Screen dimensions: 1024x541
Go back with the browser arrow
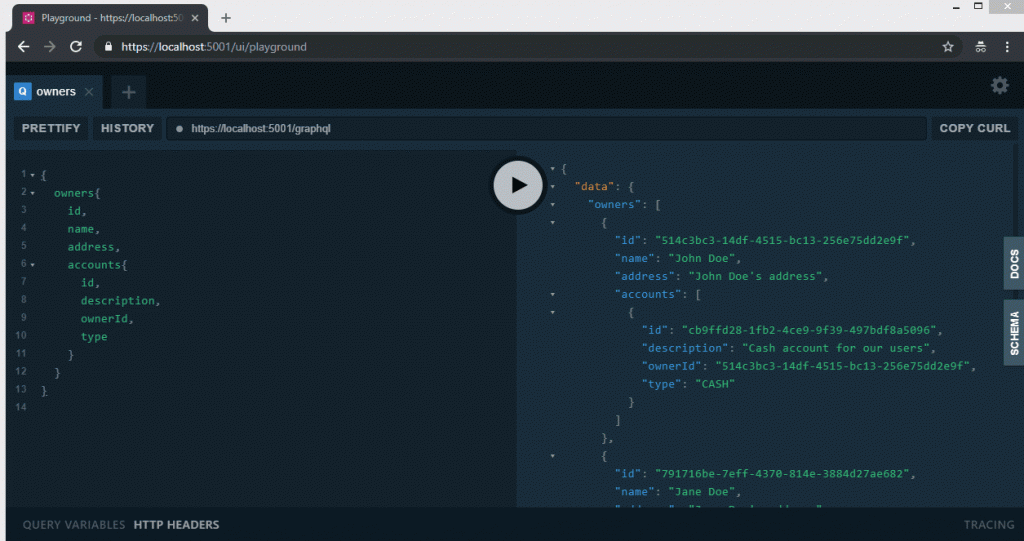coord(24,47)
